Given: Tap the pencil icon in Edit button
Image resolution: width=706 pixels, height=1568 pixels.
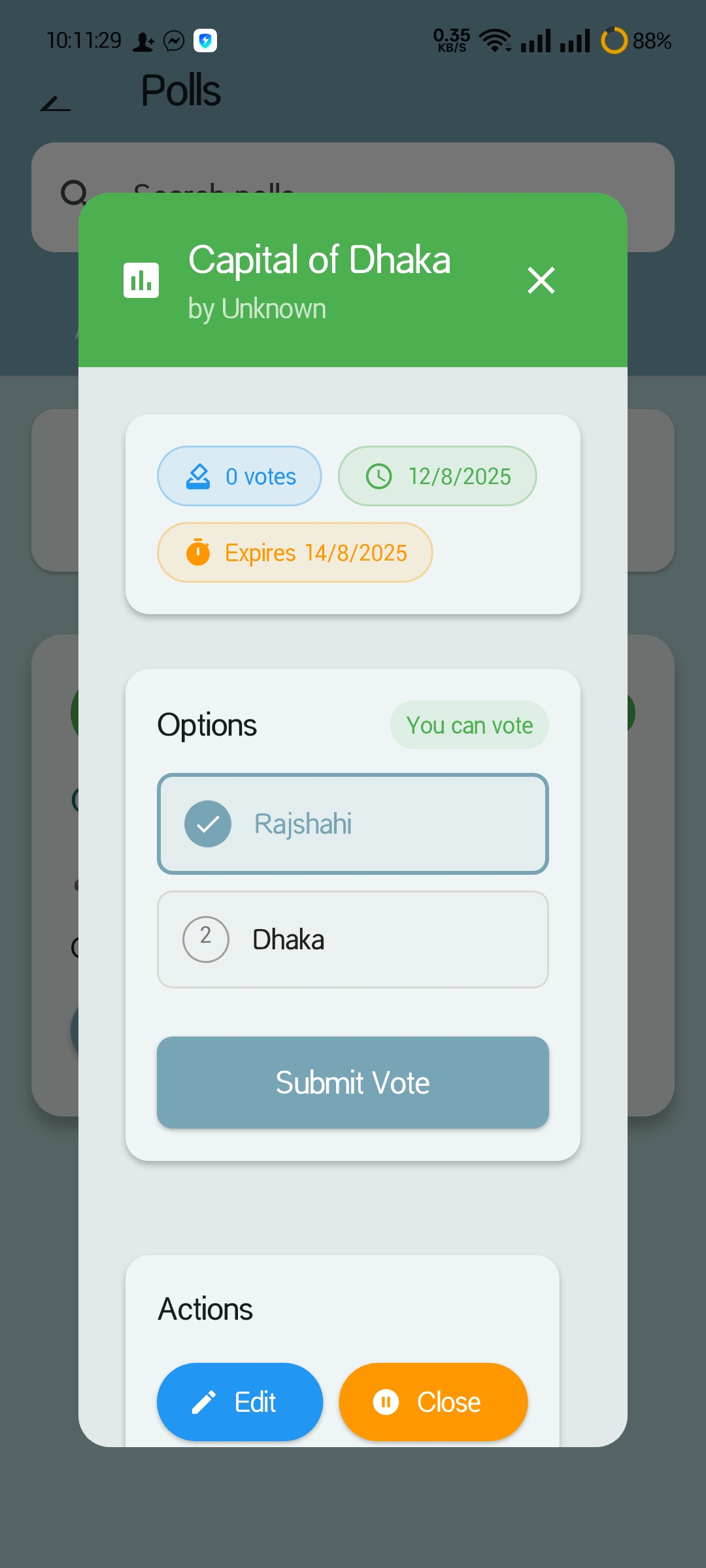Looking at the screenshot, I should tap(204, 1402).
